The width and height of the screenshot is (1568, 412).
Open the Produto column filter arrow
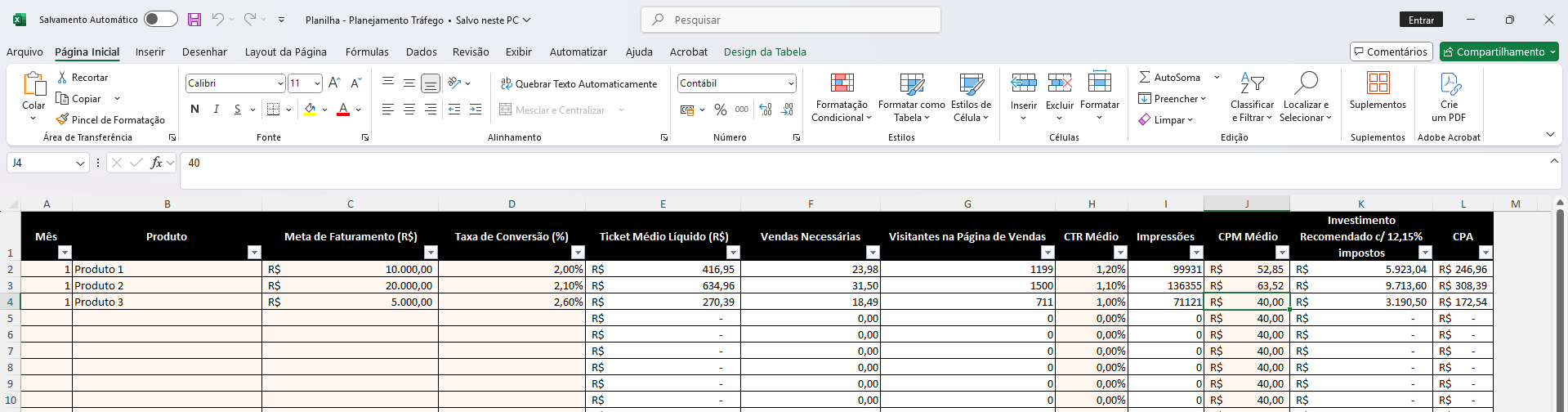(254, 253)
